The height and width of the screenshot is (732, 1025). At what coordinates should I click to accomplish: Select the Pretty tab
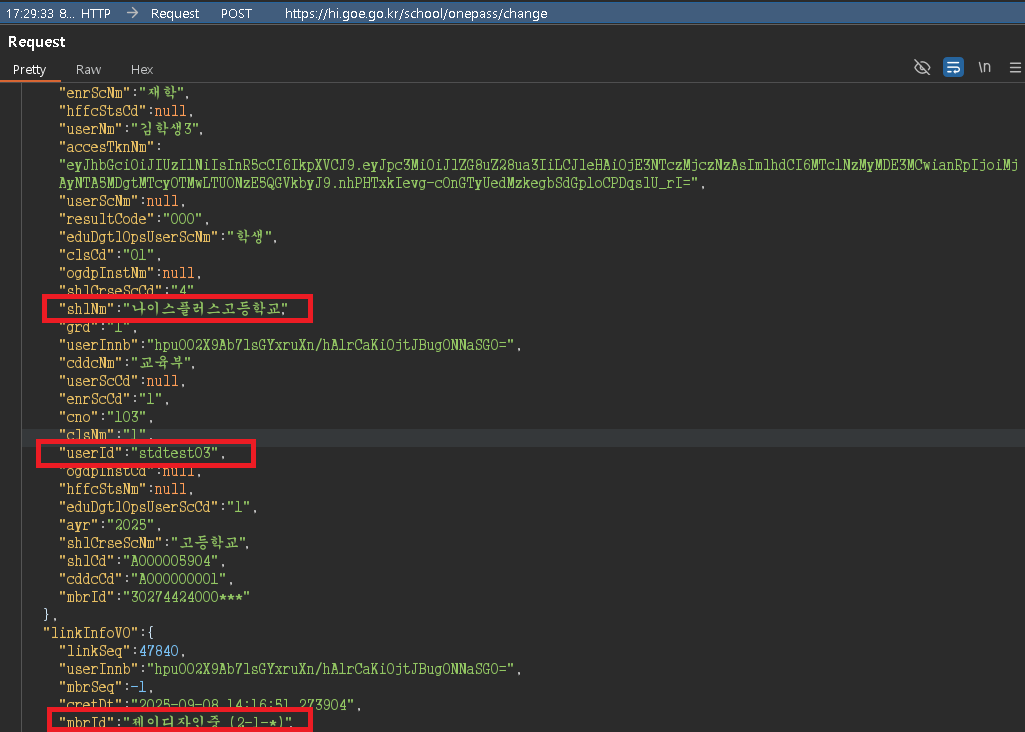(x=30, y=70)
